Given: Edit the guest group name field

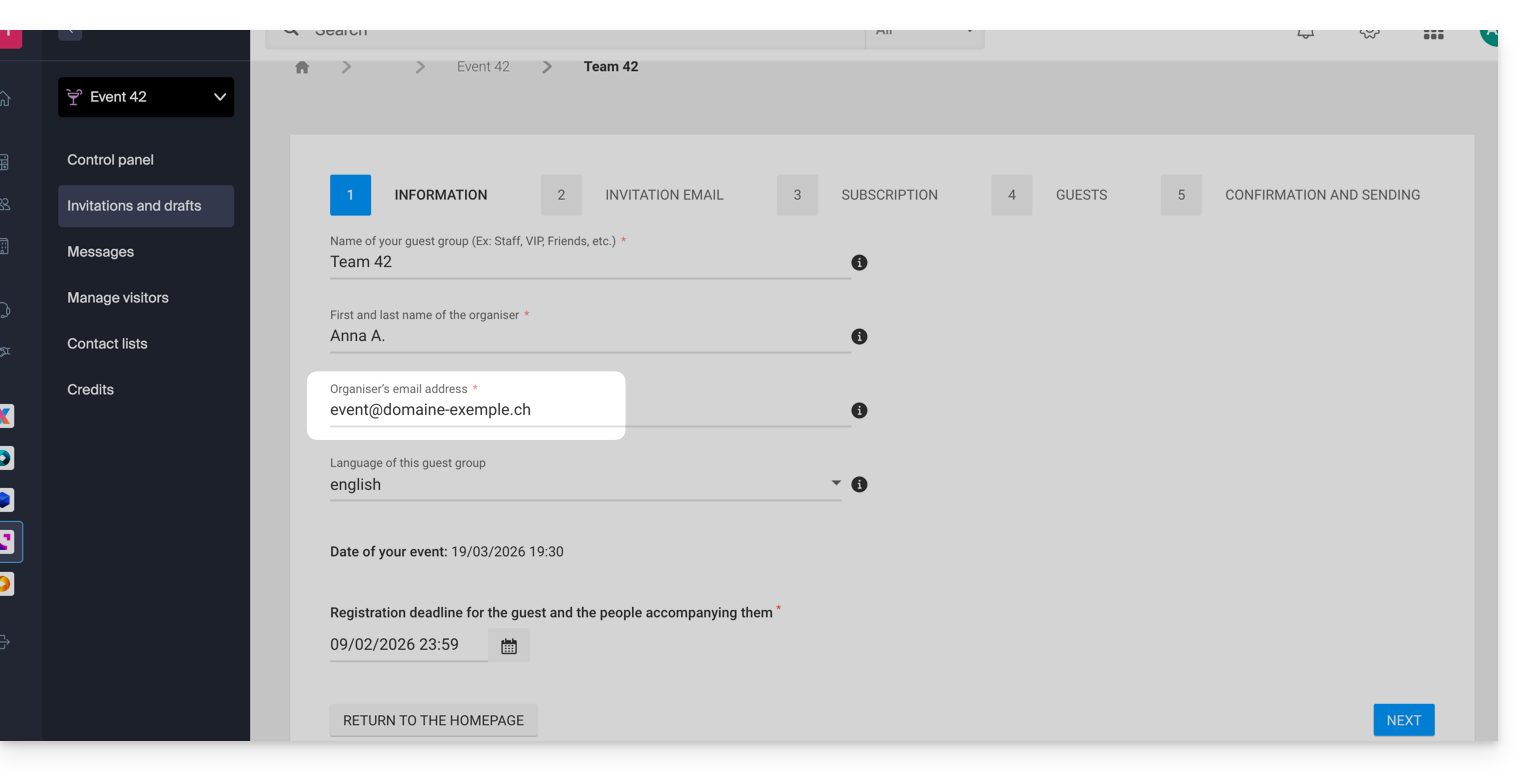Looking at the screenshot, I should pos(590,263).
